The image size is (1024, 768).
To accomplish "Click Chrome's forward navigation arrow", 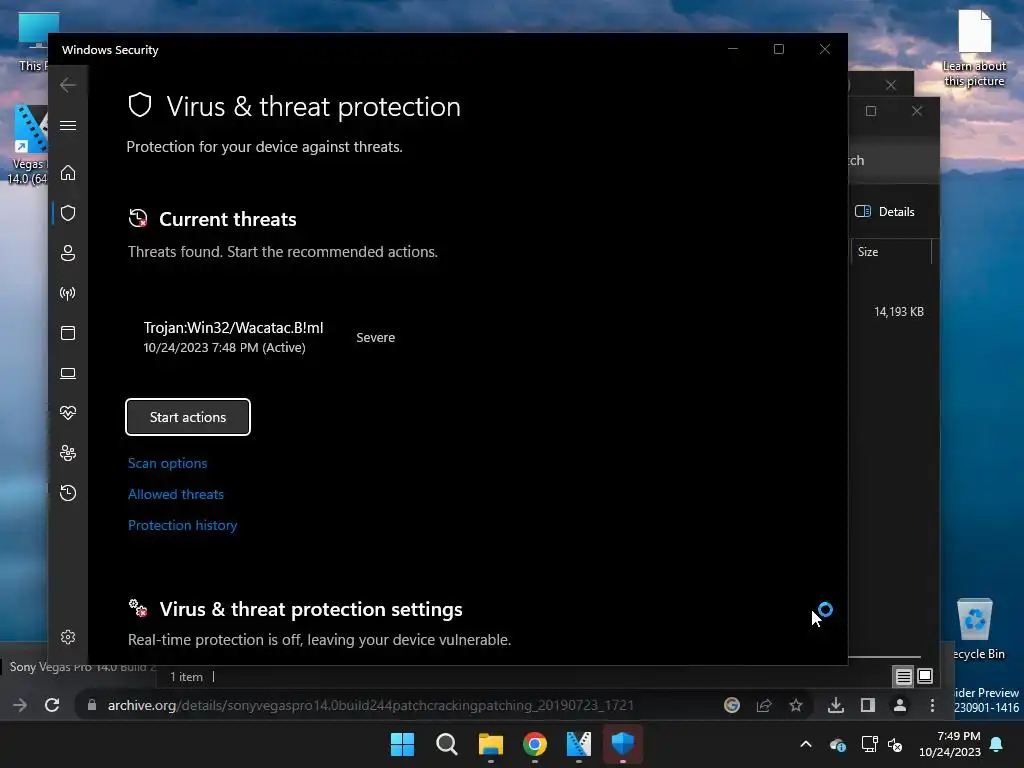I will click(x=20, y=705).
